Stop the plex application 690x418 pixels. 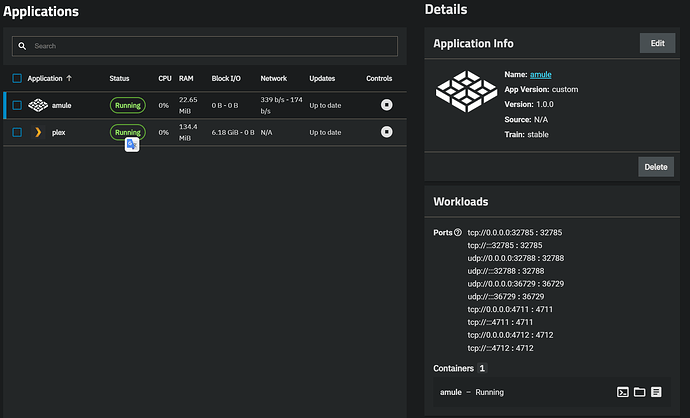click(x=386, y=132)
